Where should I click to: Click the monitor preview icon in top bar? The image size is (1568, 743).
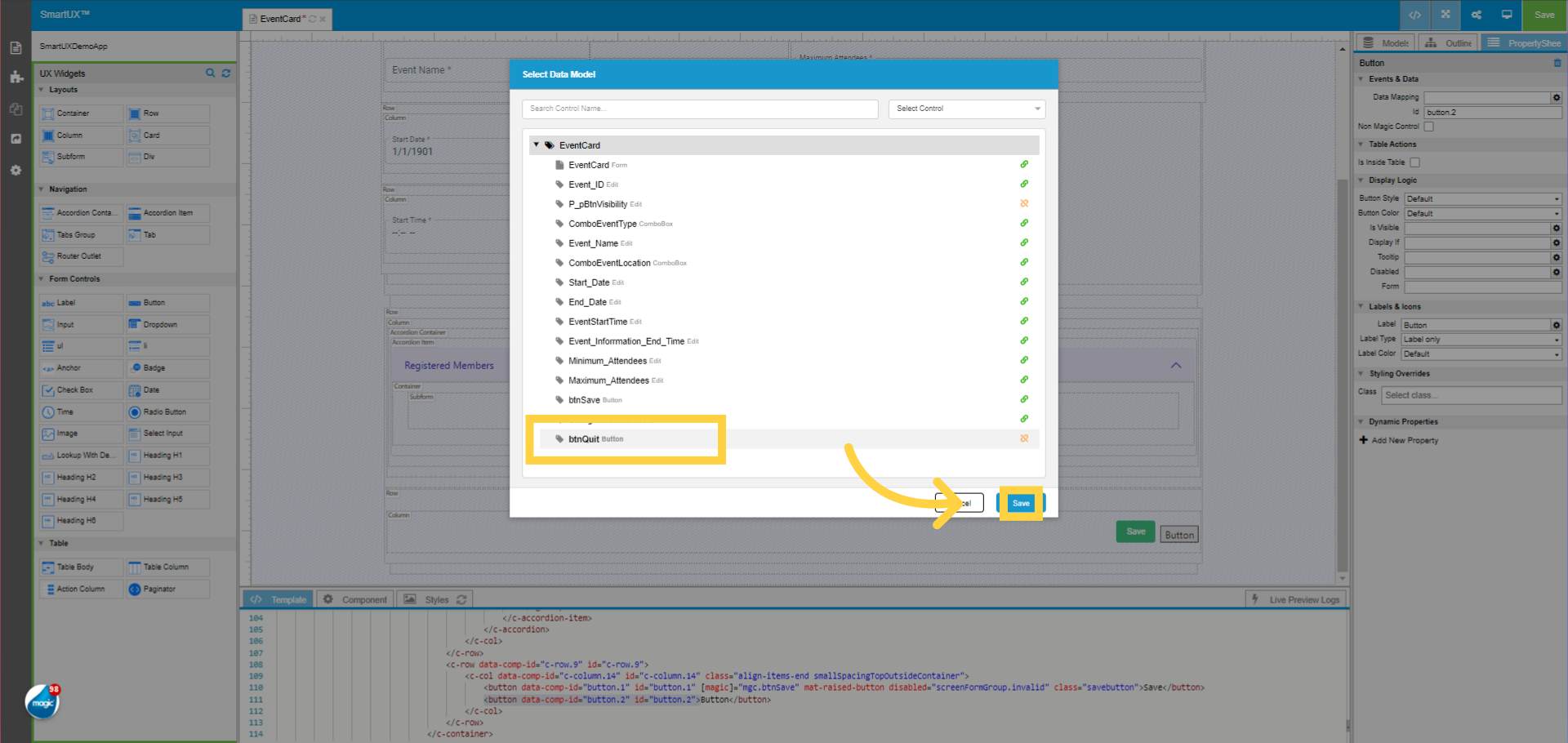tap(1507, 15)
